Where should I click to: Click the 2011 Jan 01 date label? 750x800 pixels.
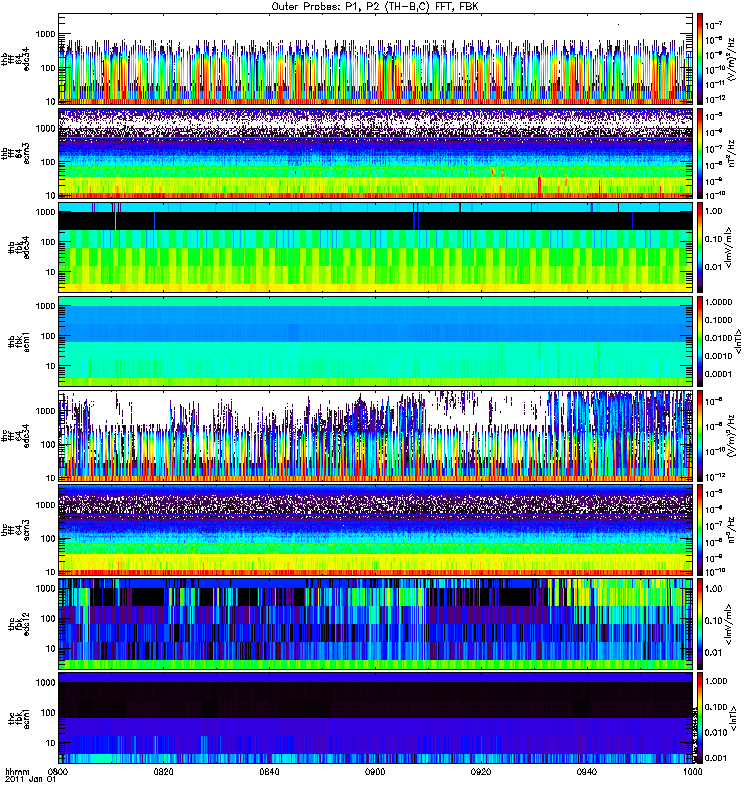[x=30, y=779]
